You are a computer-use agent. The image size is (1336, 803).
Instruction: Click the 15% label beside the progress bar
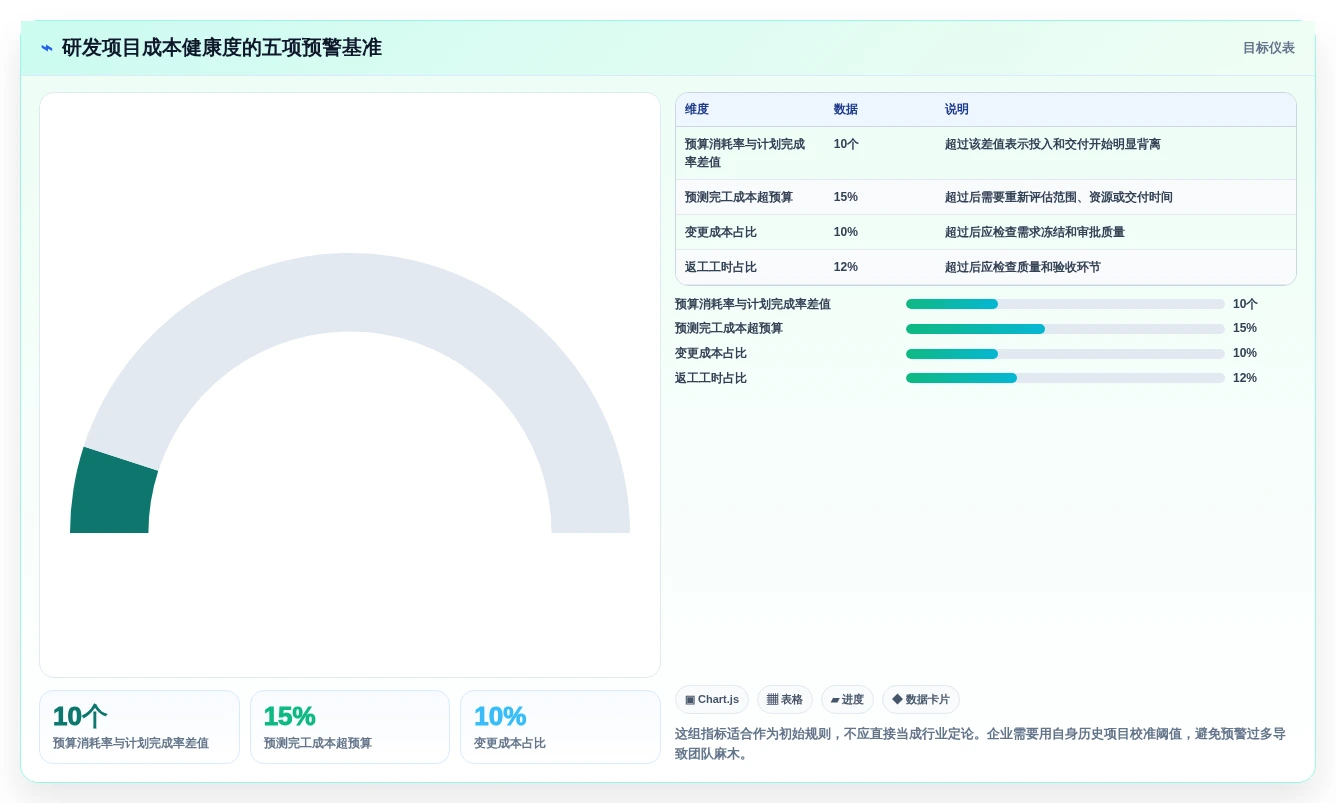[x=1245, y=328]
